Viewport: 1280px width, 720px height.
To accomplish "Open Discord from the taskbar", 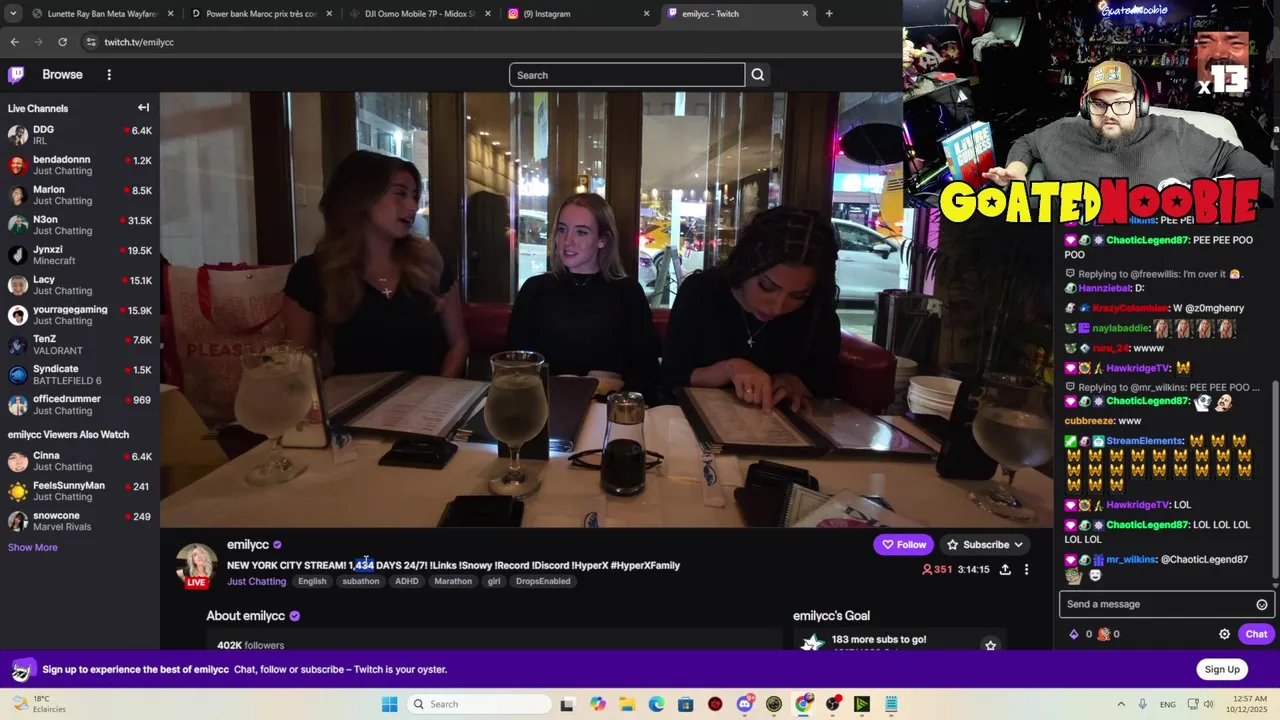I will point(744,704).
